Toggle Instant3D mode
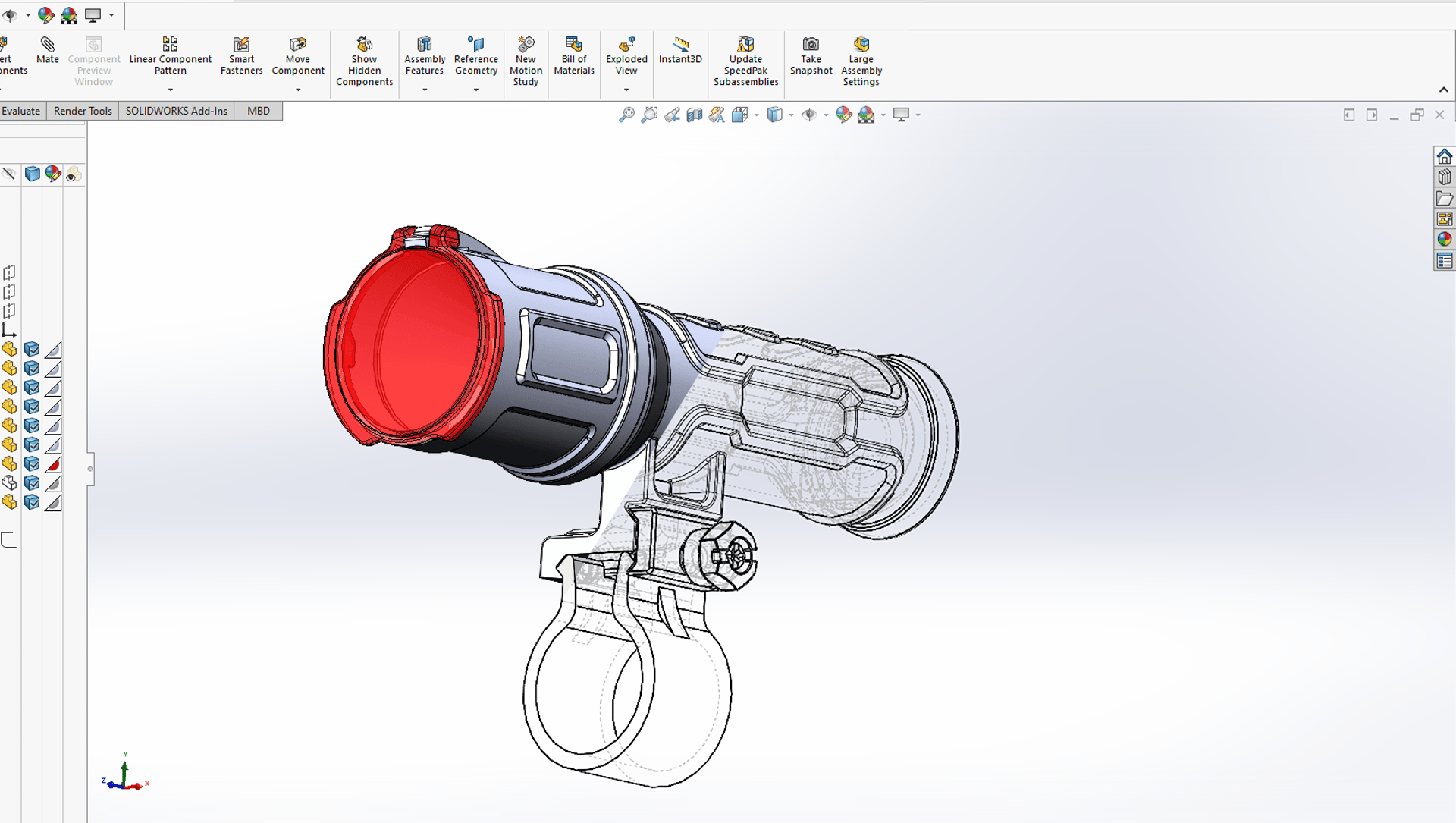The image size is (1456, 823). click(x=680, y=50)
